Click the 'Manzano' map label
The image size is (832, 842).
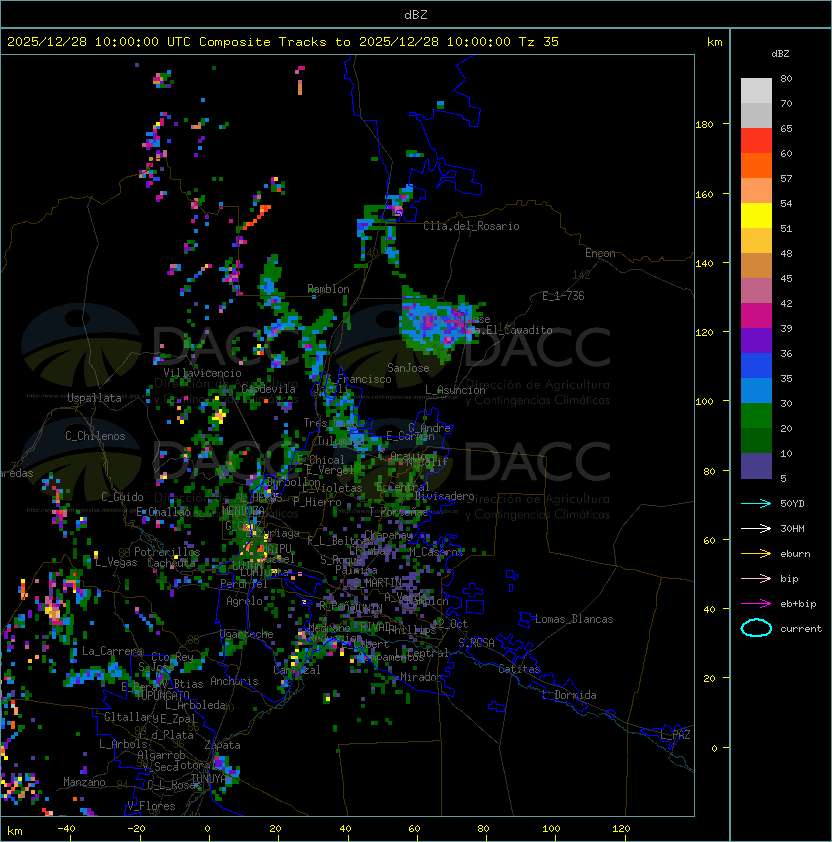coord(84,782)
